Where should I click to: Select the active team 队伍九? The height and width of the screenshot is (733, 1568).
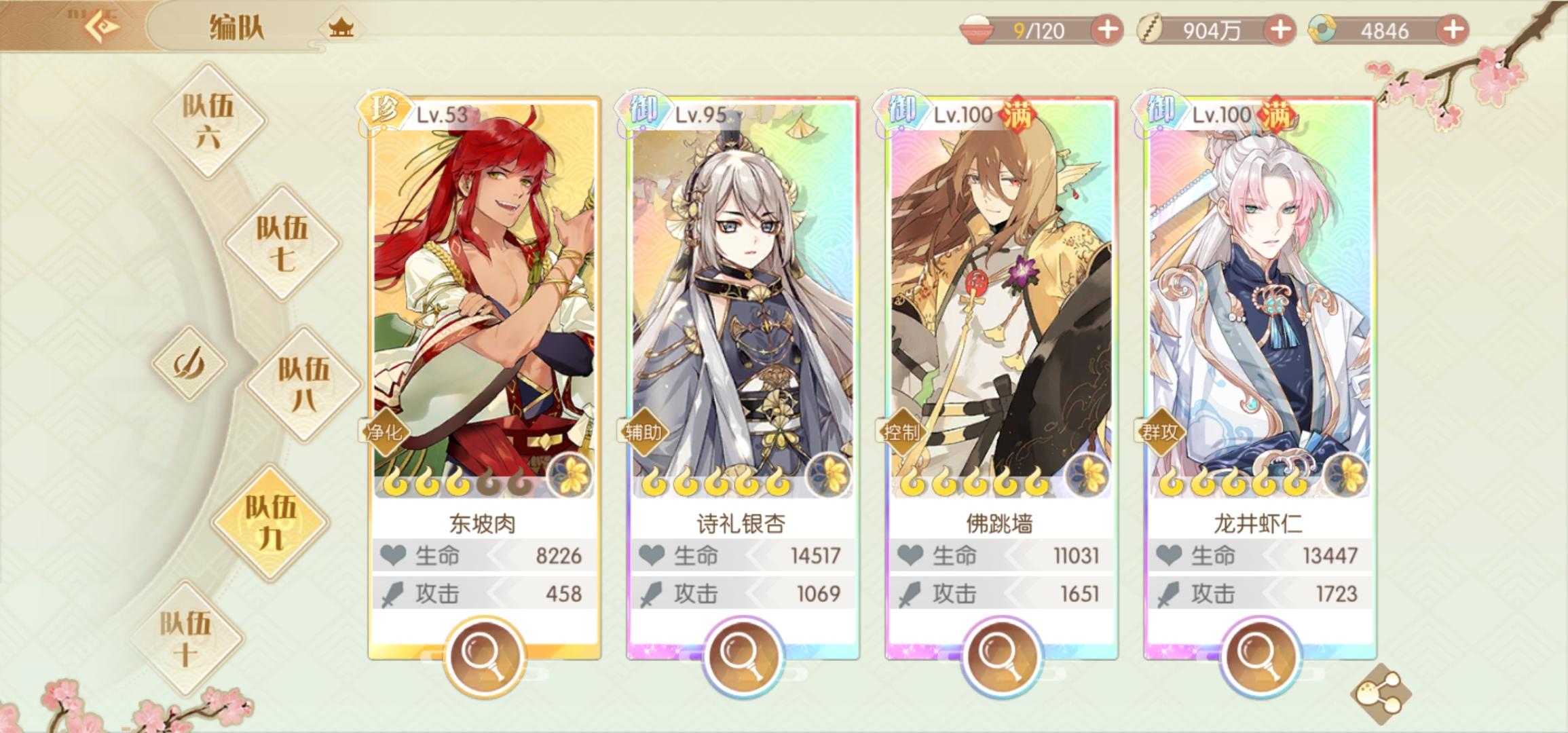[270, 521]
